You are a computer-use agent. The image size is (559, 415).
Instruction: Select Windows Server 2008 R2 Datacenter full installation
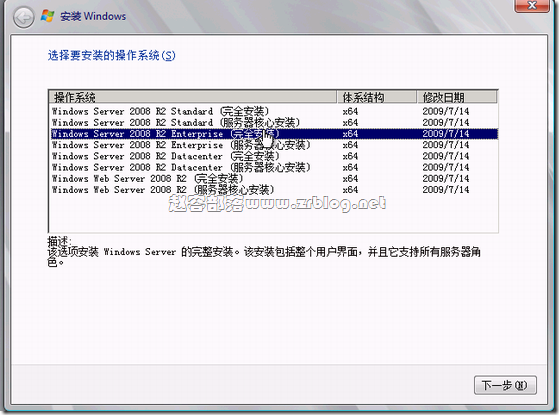[274, 156]
